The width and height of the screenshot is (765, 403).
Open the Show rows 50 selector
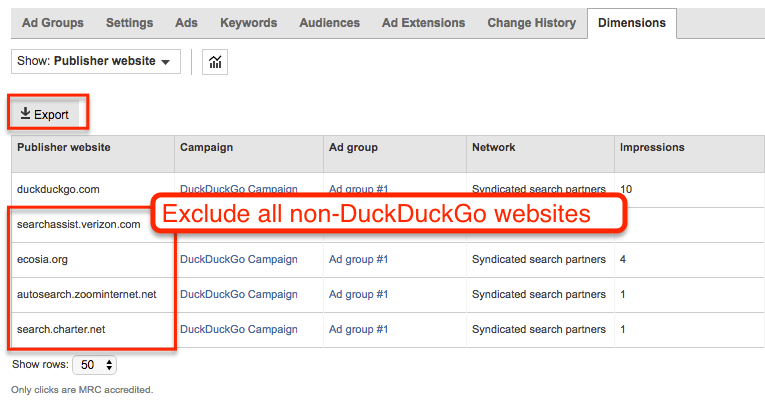pyautogui.click(x=94, y=364)
